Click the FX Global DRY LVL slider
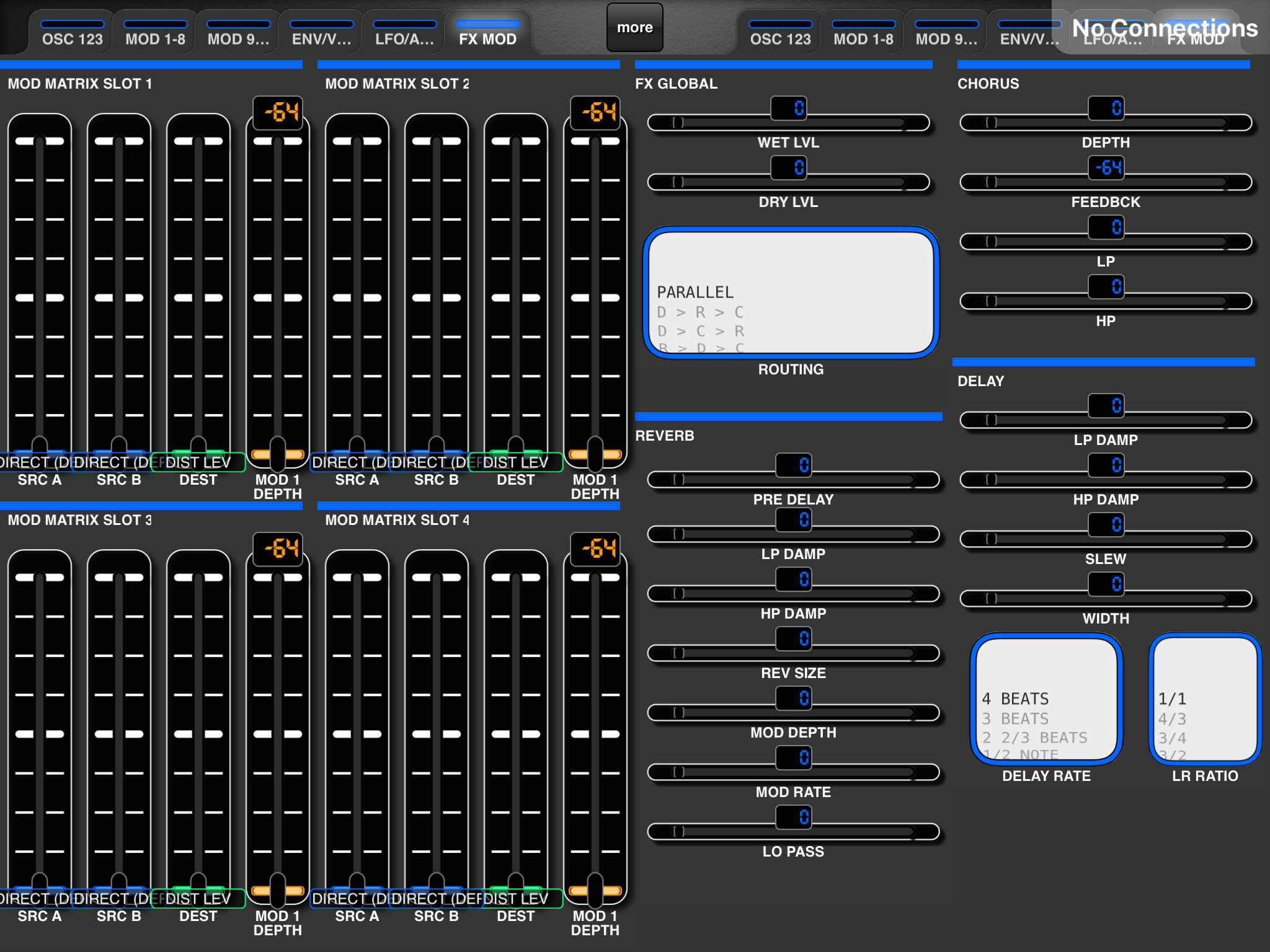 point(789,182)
